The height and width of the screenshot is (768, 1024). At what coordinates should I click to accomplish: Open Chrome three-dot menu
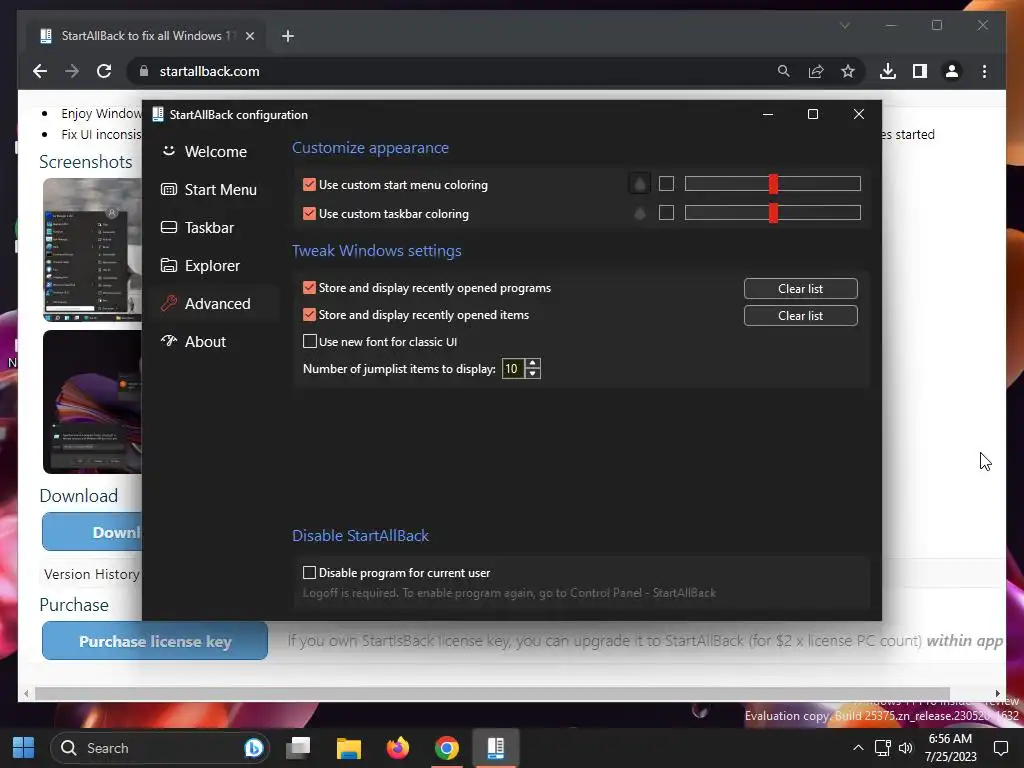(x=984, y=71)
